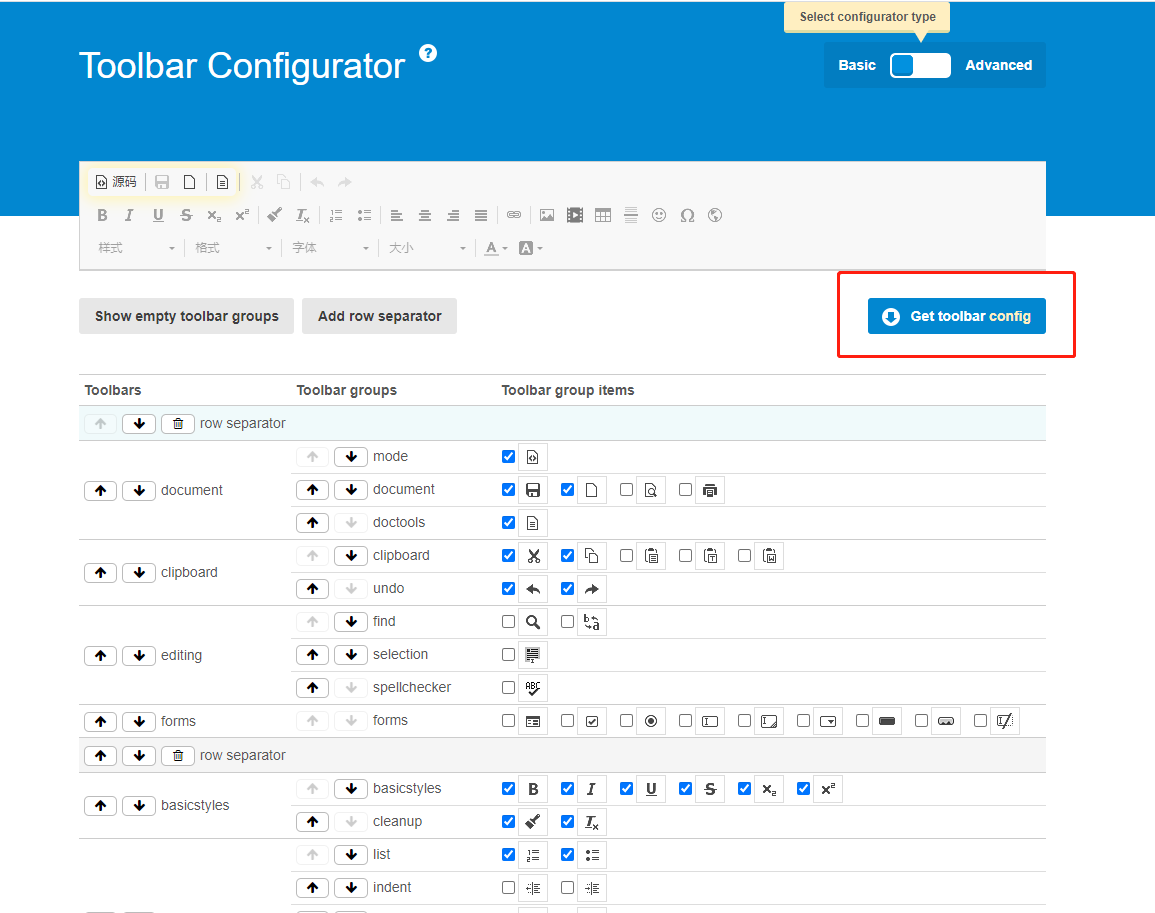Open the 大小 (Size) dropdown in editor
Viewport: 1155px width, 913px height.
[x=427, y=248]
